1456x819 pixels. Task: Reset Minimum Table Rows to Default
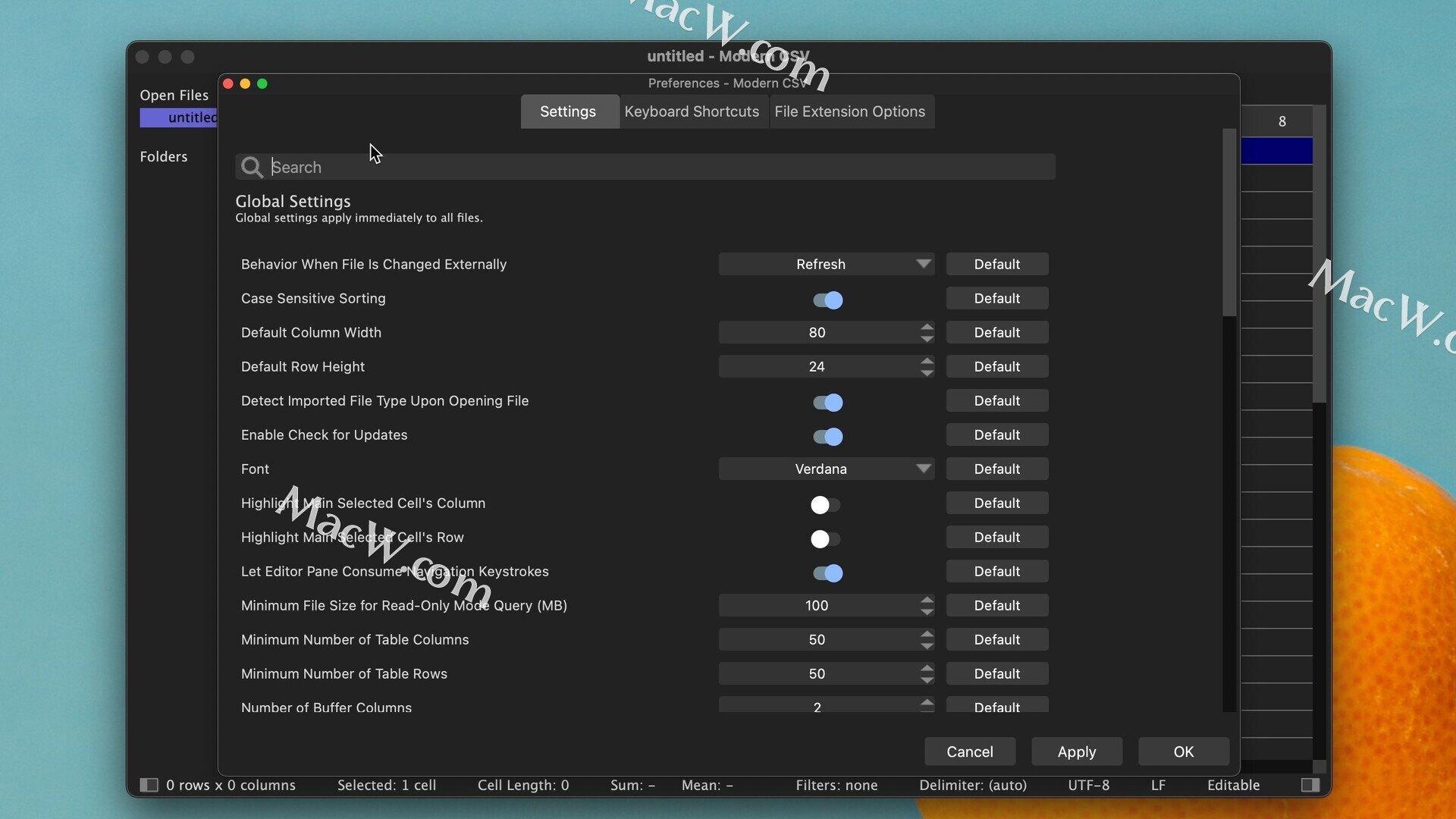click(997, 673)
